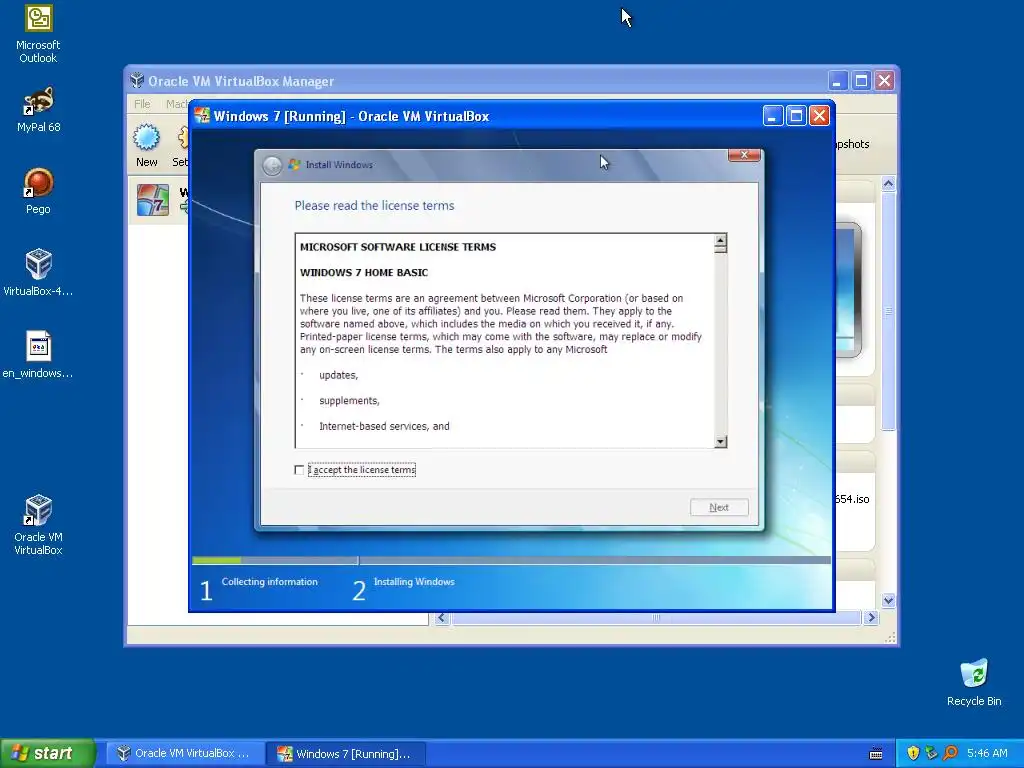Click the Next button in Install Windows
The height and width of the screenshot is (768, 1024).
pos(719,507)
